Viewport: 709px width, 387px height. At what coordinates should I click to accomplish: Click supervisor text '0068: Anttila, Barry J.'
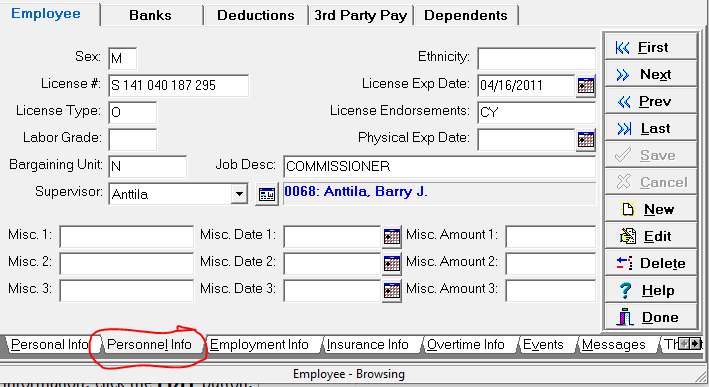click(355, 192)
